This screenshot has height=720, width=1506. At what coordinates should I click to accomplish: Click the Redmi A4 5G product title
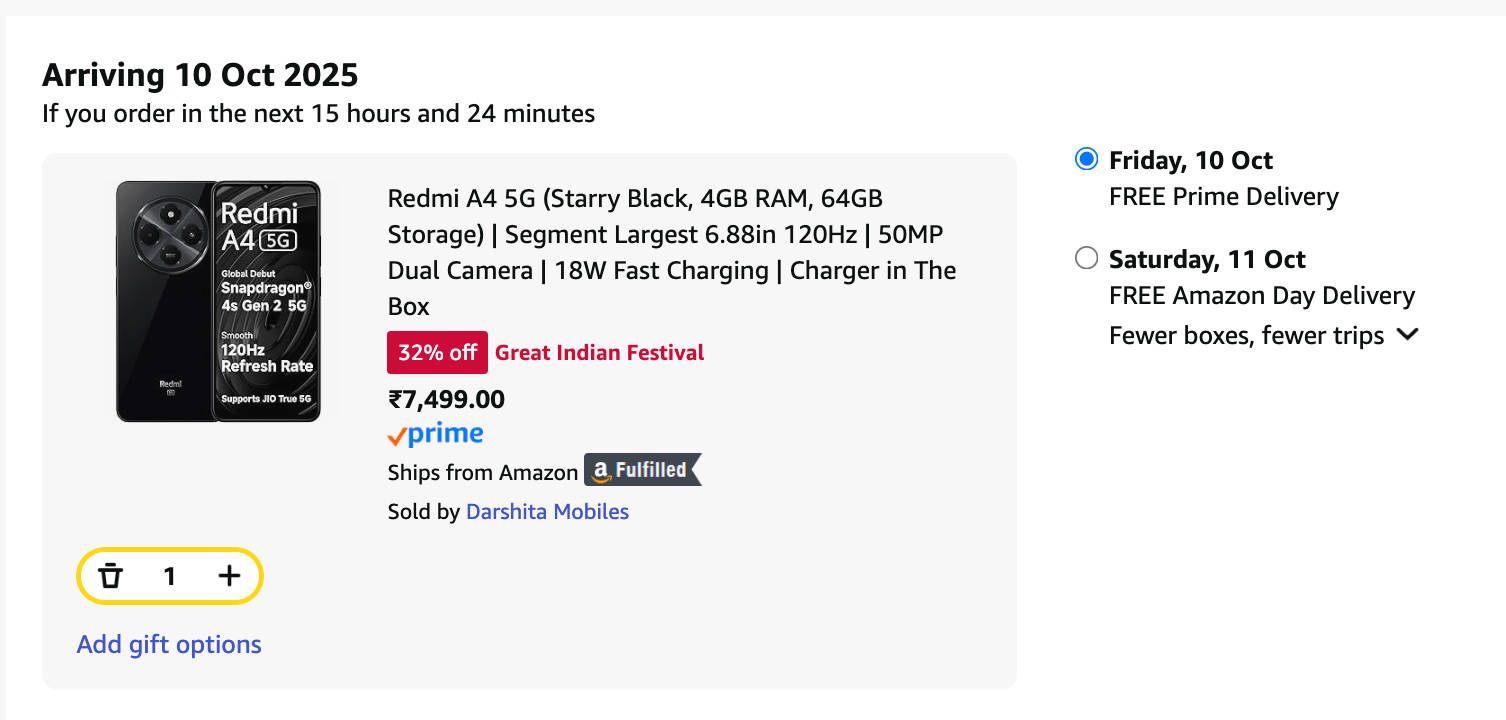tap(671, 252)
